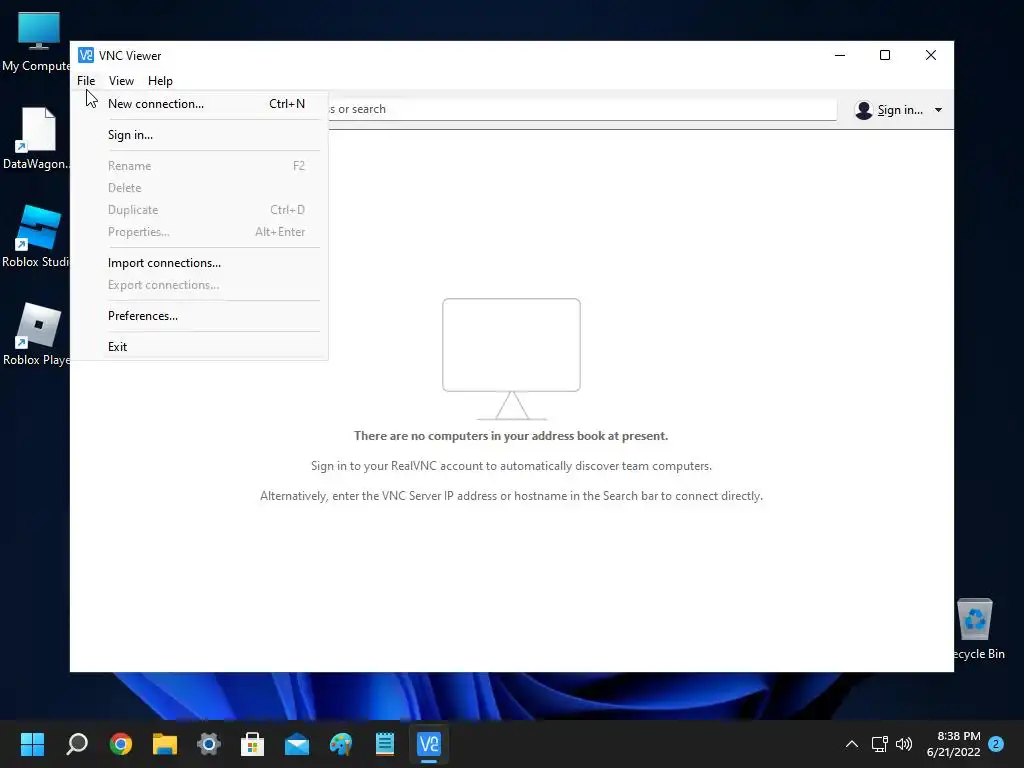Viewport: 1024px width, 768px height.
Task: Click the Sign in button in the toolbar
Action: pos(900,110)
